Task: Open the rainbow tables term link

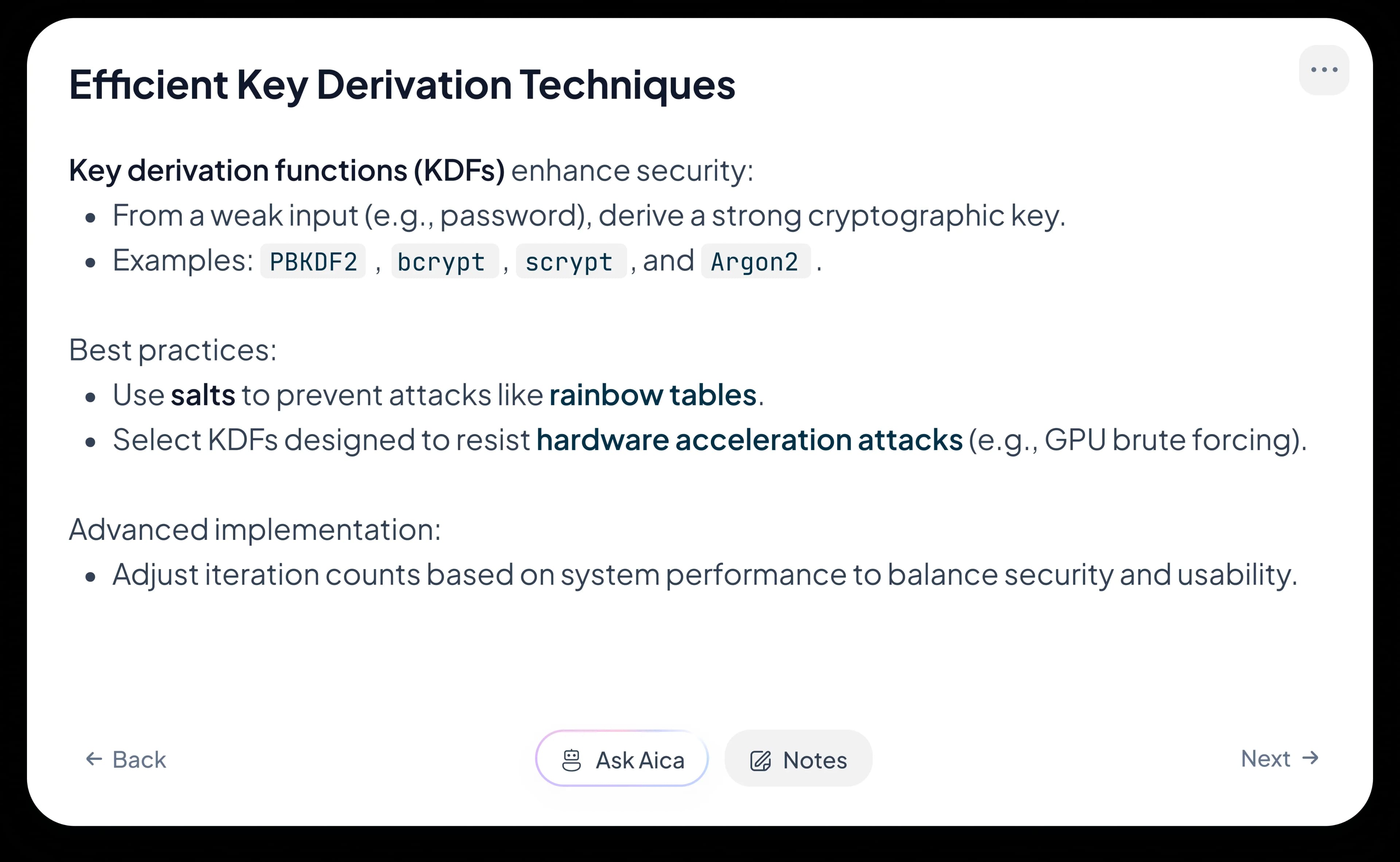Action: tap(652, 394)
